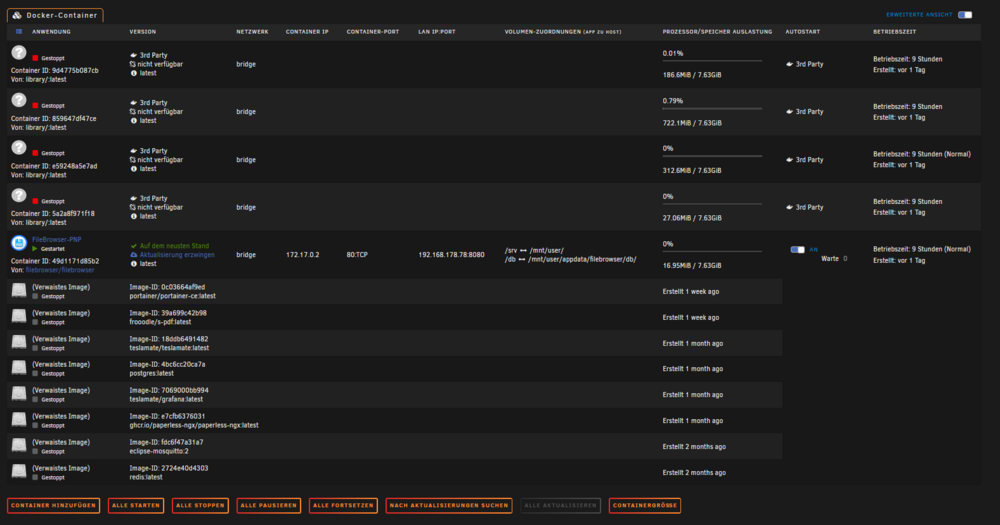This screenshot has height=525, width=1000.
Task: Click the /mnt/user/appdata/filebrowser/db/ volume path
Action: pos(582,259)
